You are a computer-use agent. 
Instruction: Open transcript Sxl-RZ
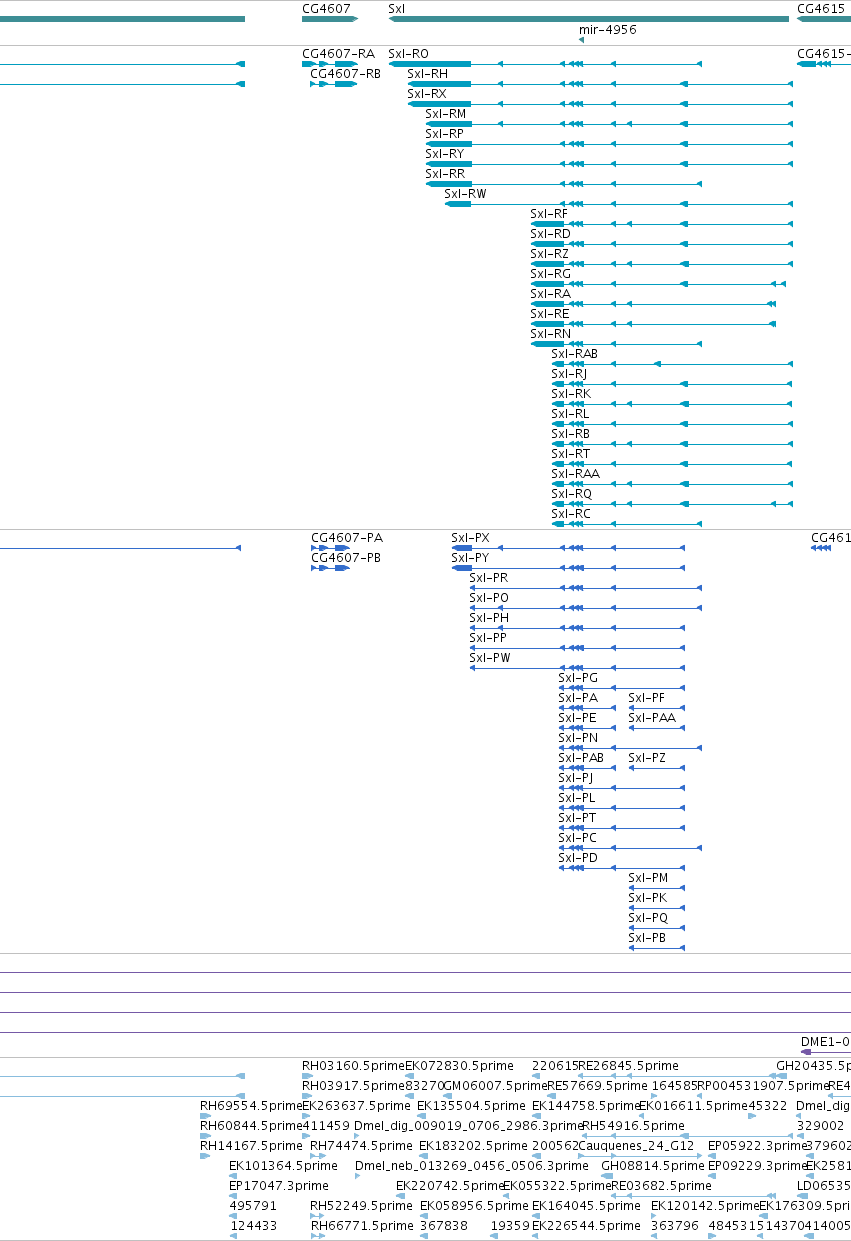coord(549,254)
